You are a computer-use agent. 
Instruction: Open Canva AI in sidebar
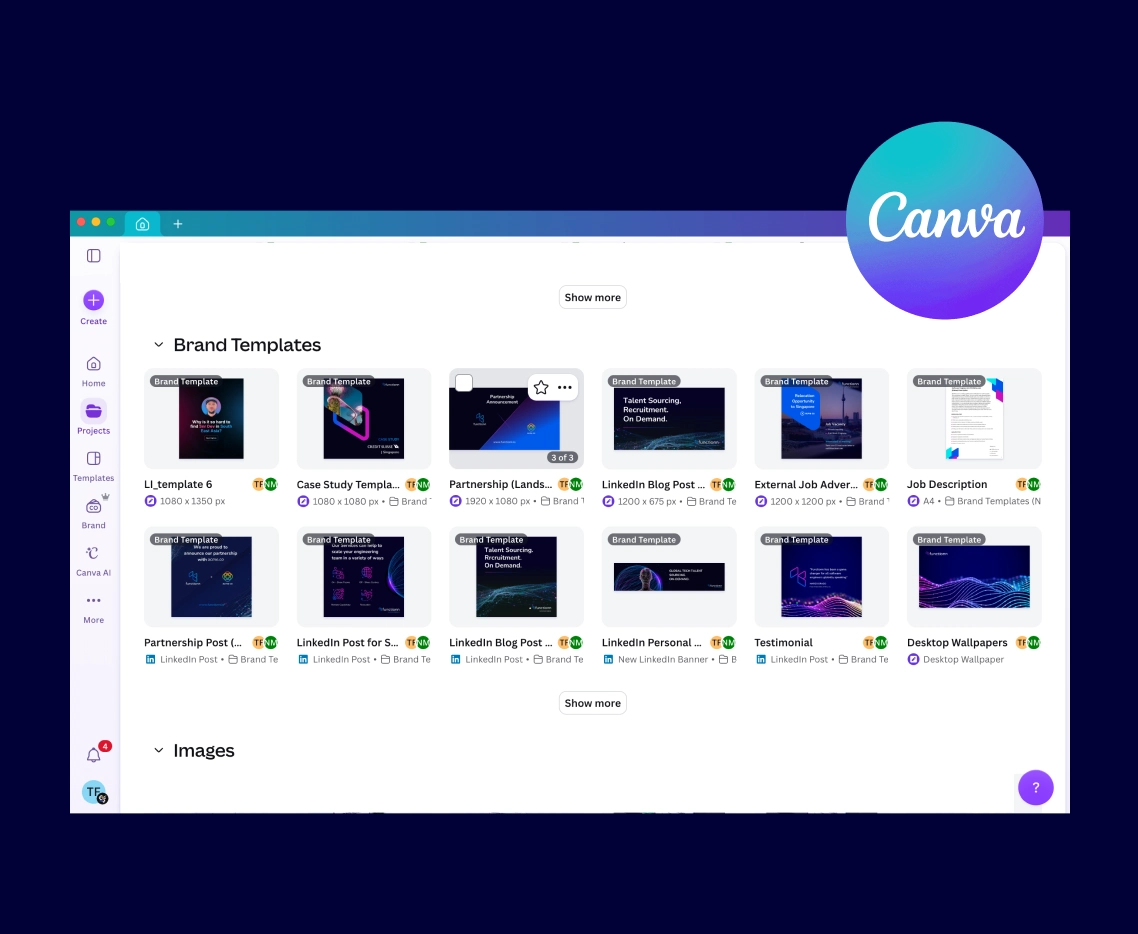(x=94, y=561)
